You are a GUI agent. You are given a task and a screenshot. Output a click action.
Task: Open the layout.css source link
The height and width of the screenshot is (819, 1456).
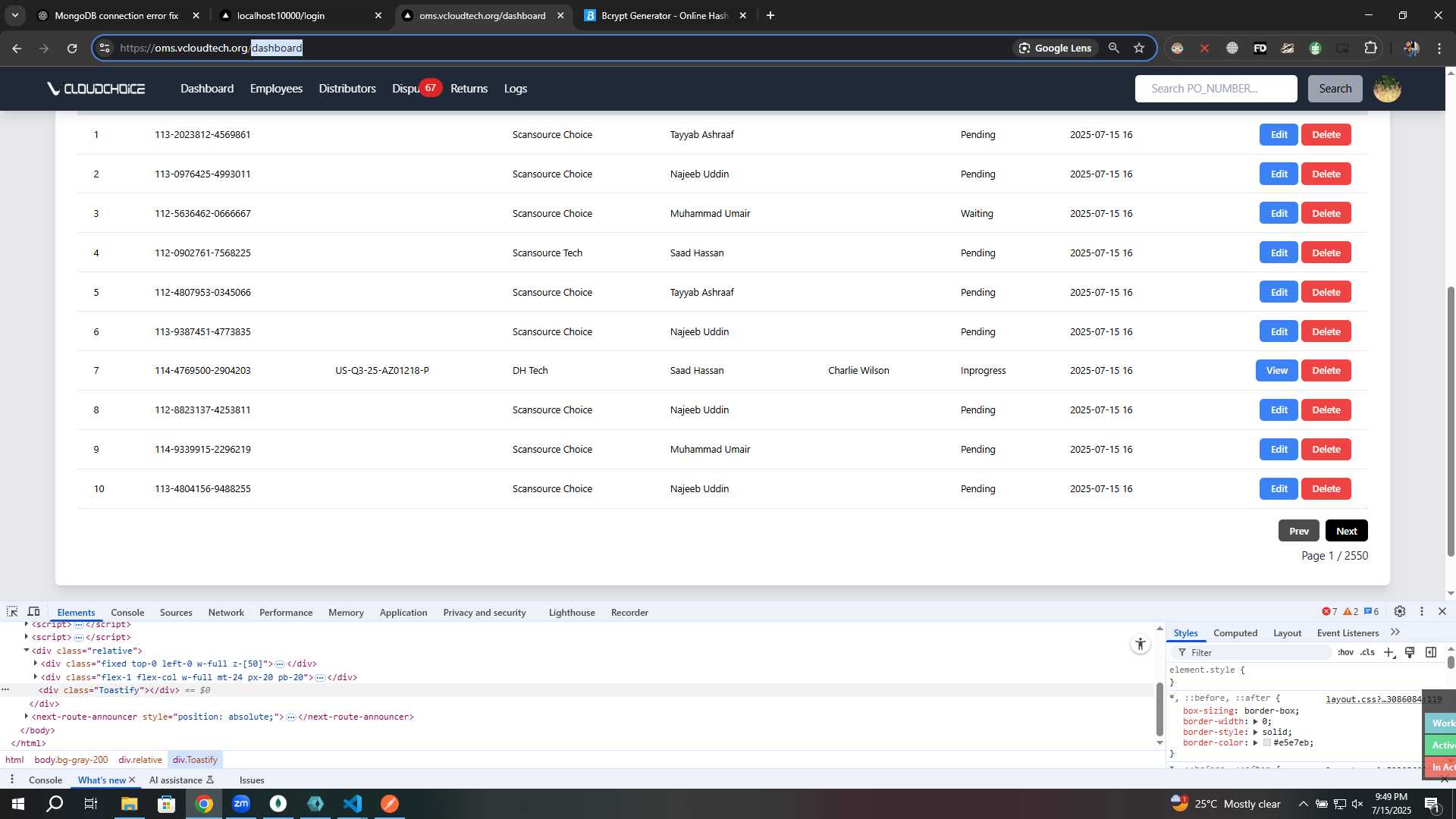click(x=1383, y=699)
